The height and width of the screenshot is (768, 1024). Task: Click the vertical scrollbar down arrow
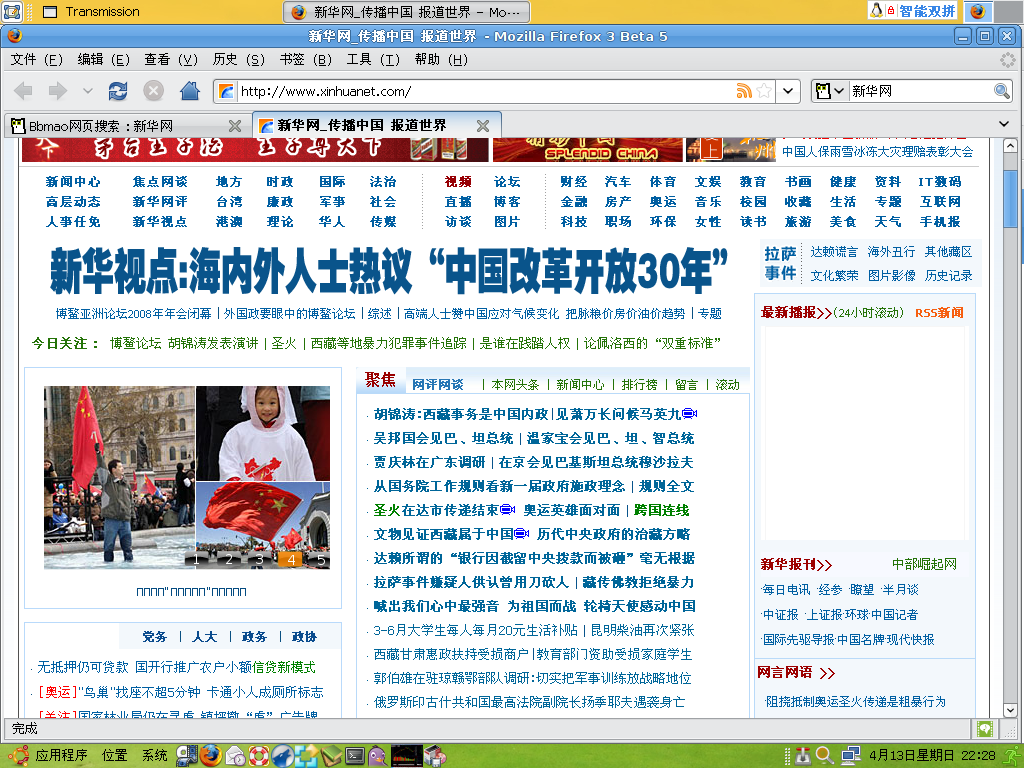1010,710
